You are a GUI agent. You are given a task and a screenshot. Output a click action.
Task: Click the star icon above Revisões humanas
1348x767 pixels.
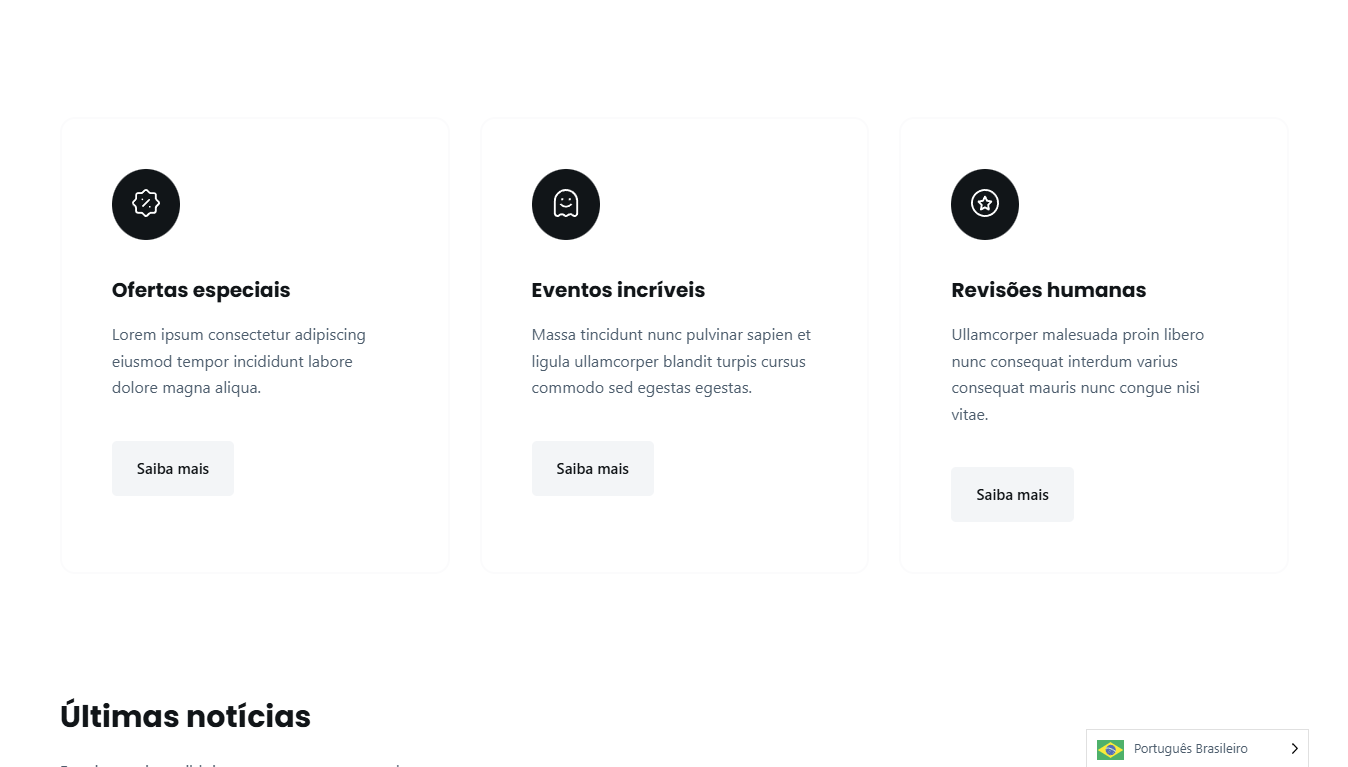[x=985, y=204]
